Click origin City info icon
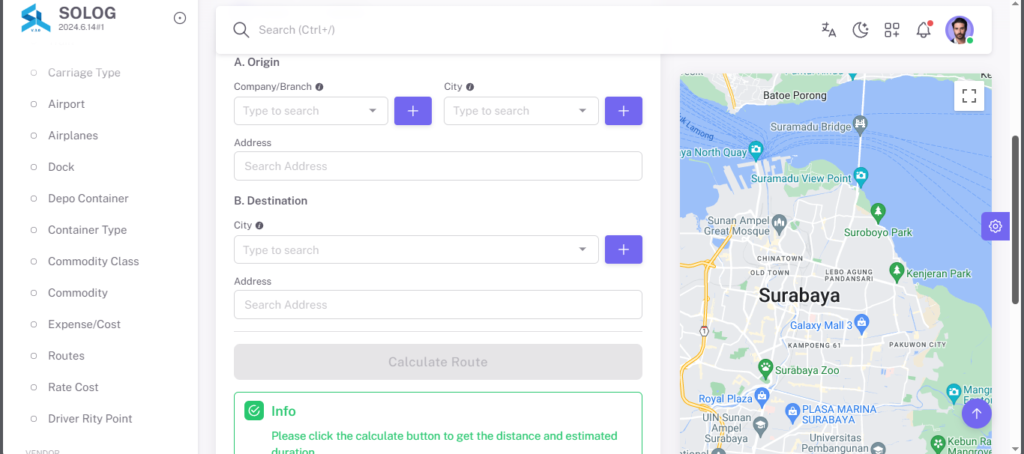1024x454 pixels. pyautogui.click(x=470, y=86)
